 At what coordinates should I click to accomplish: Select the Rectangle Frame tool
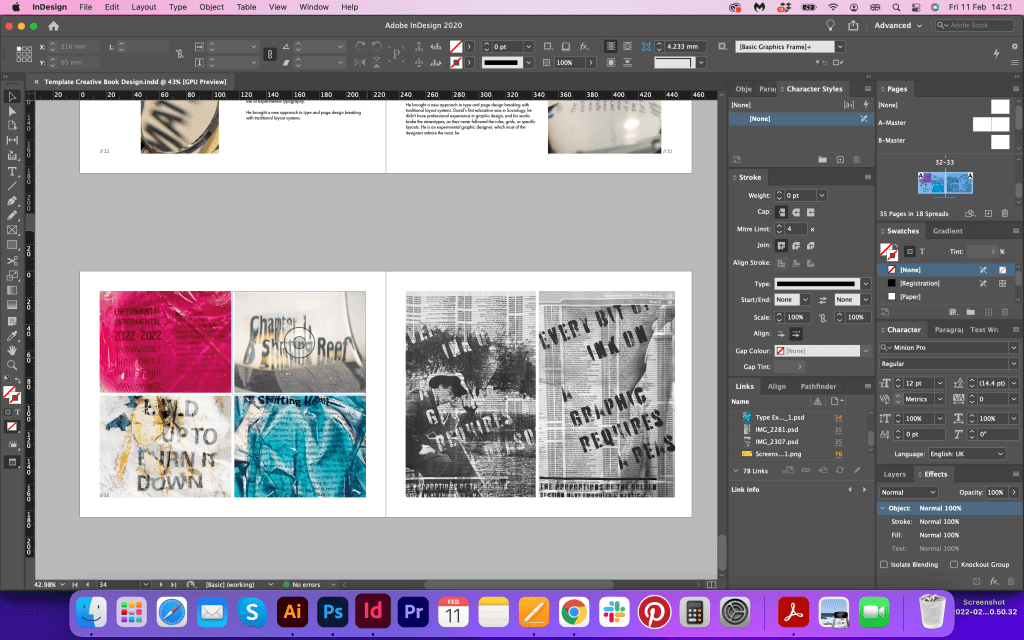click(x=12, y=230)
